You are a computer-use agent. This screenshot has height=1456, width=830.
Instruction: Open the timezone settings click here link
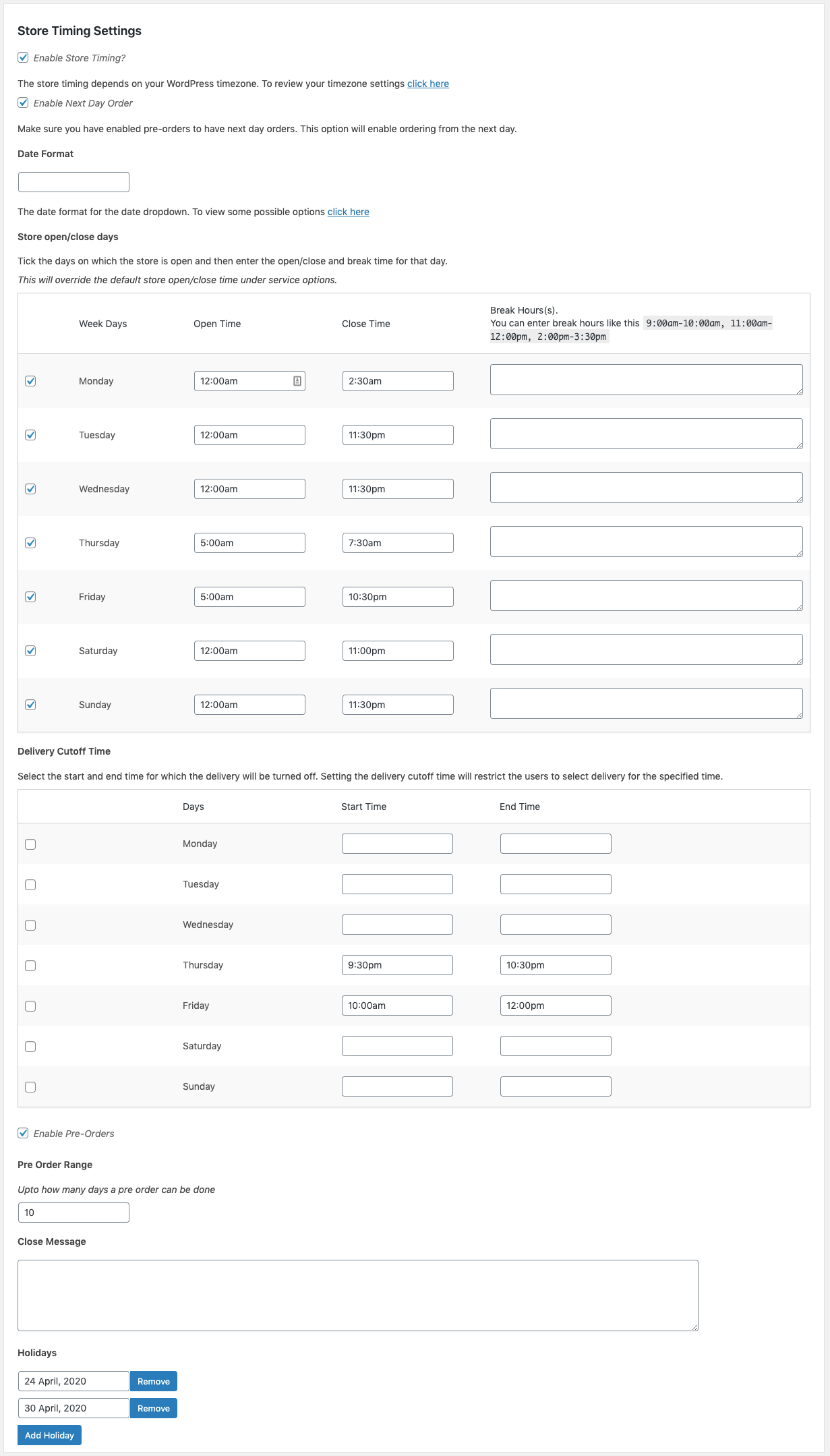click(427, 84)
